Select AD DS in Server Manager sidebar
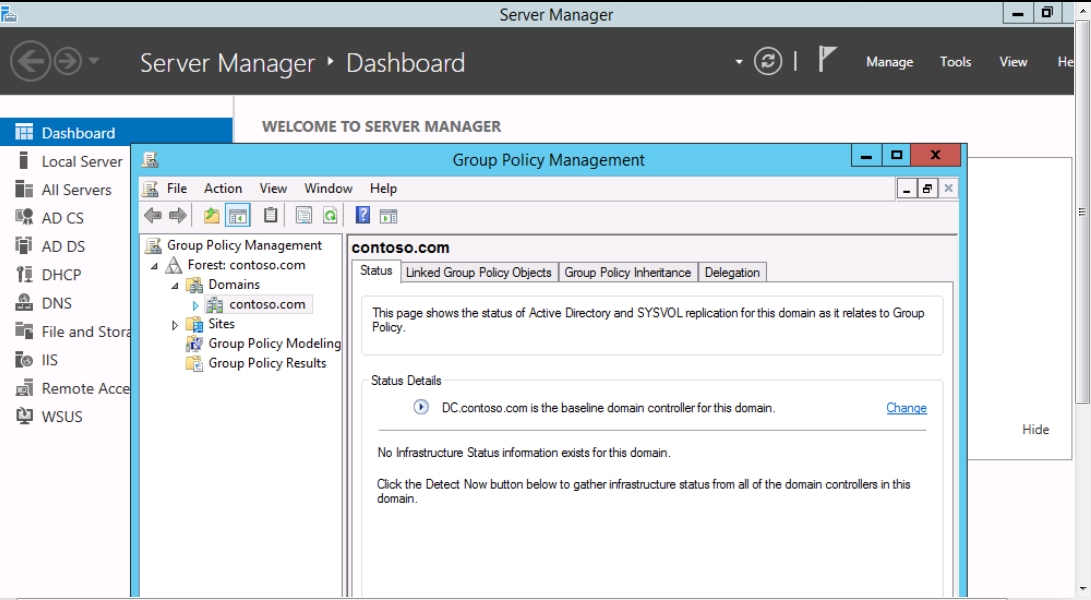 (63, 246)
